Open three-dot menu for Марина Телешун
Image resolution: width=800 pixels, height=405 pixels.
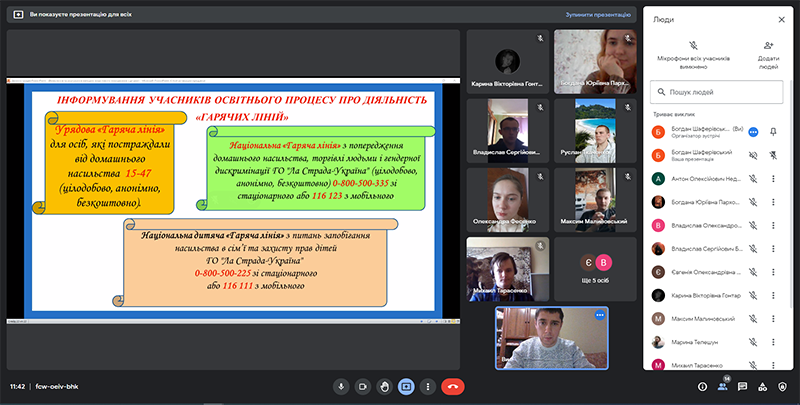point(773,342)
